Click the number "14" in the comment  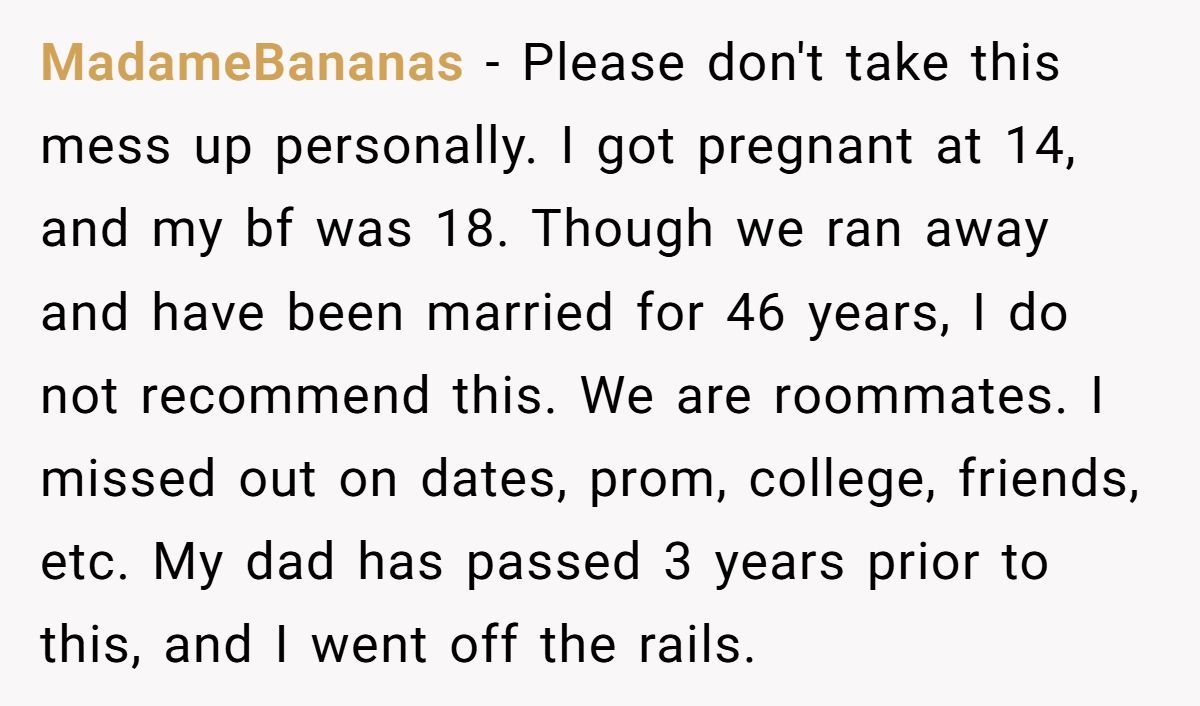point(1043,148)
